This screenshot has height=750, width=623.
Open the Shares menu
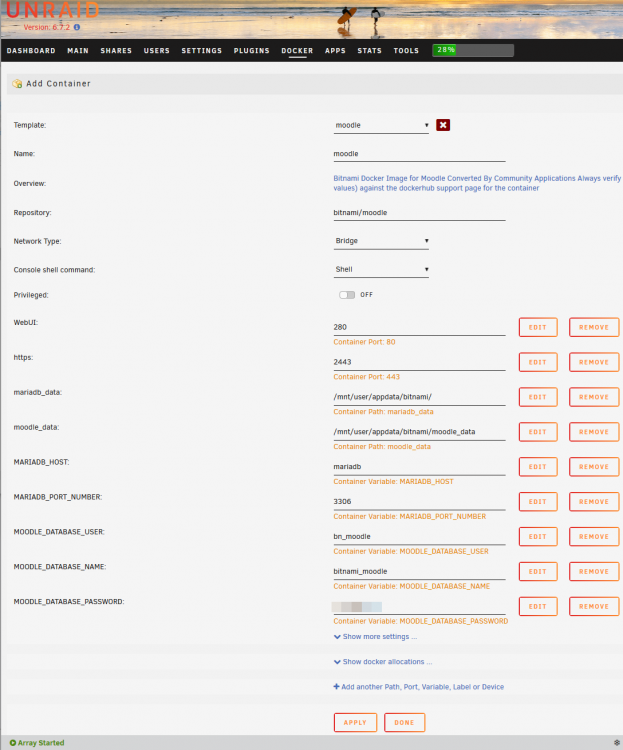(116, 51)
